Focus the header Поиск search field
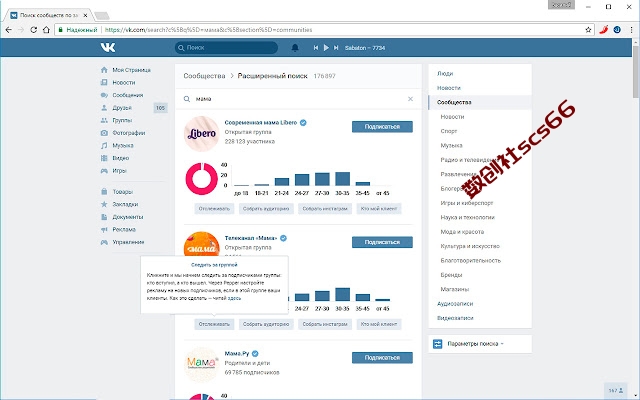The image size is (640, 400). pos(227,48)
